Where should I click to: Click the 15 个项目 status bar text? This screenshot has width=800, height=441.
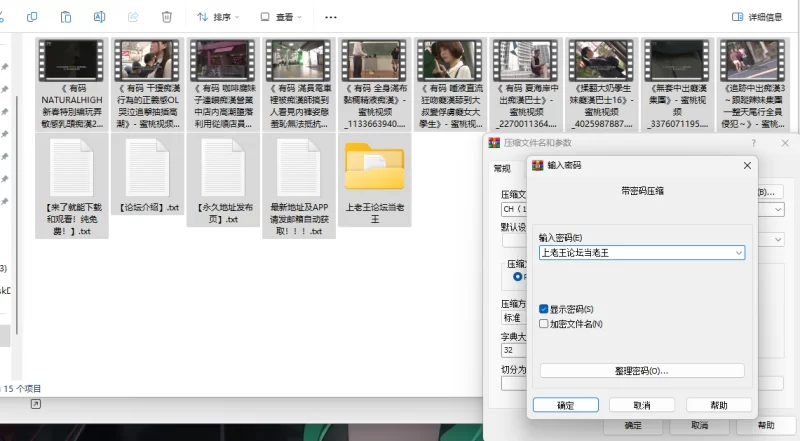[x=22, y=389]
